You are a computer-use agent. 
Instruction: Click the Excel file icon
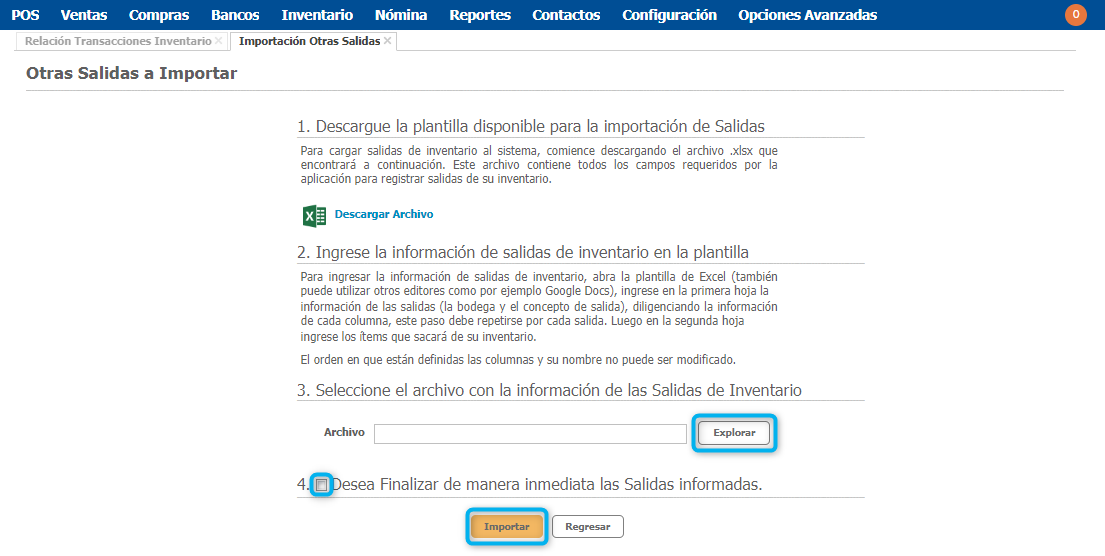coord(314,215)
